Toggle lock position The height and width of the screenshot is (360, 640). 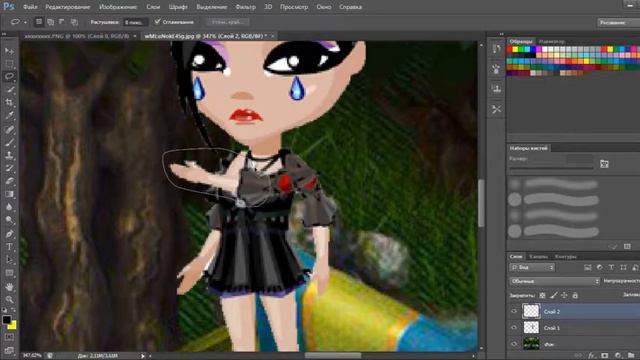pyautogui.click(x=564, y=295)
